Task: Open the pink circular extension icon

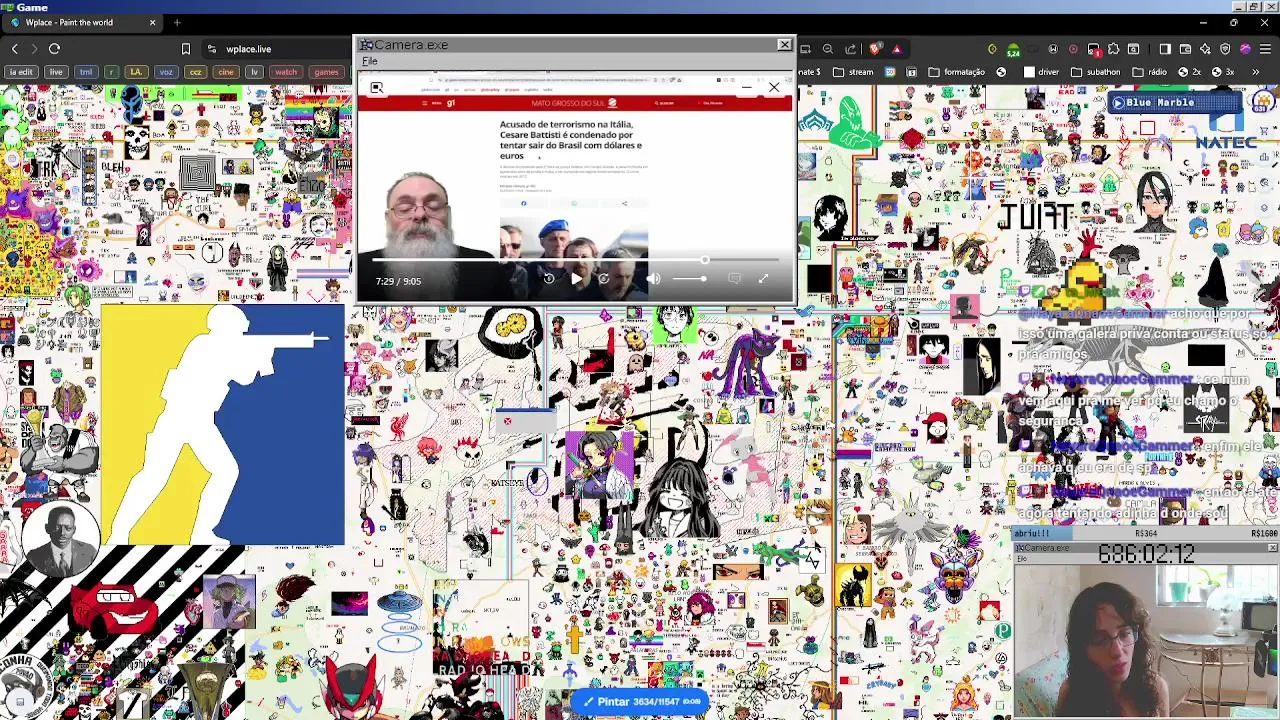Action: (x=1073, y=49)
